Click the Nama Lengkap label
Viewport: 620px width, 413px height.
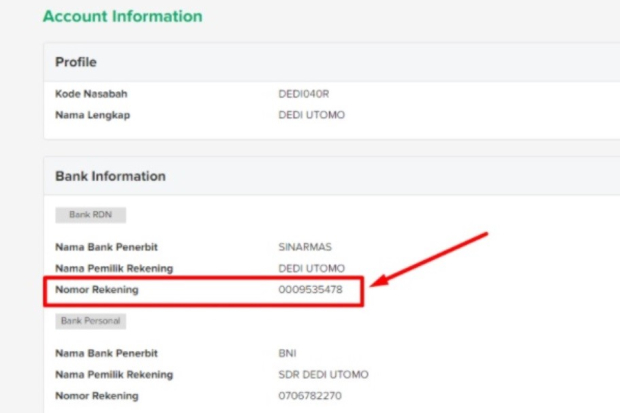pyautogui.click(x=92, y=114)
